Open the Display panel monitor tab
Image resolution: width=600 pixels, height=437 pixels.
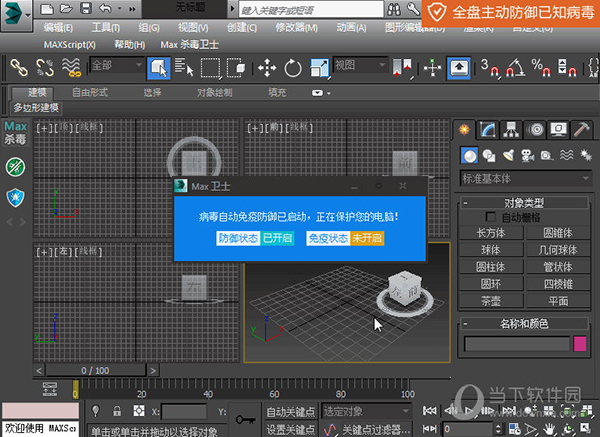[x=559, y=130]
